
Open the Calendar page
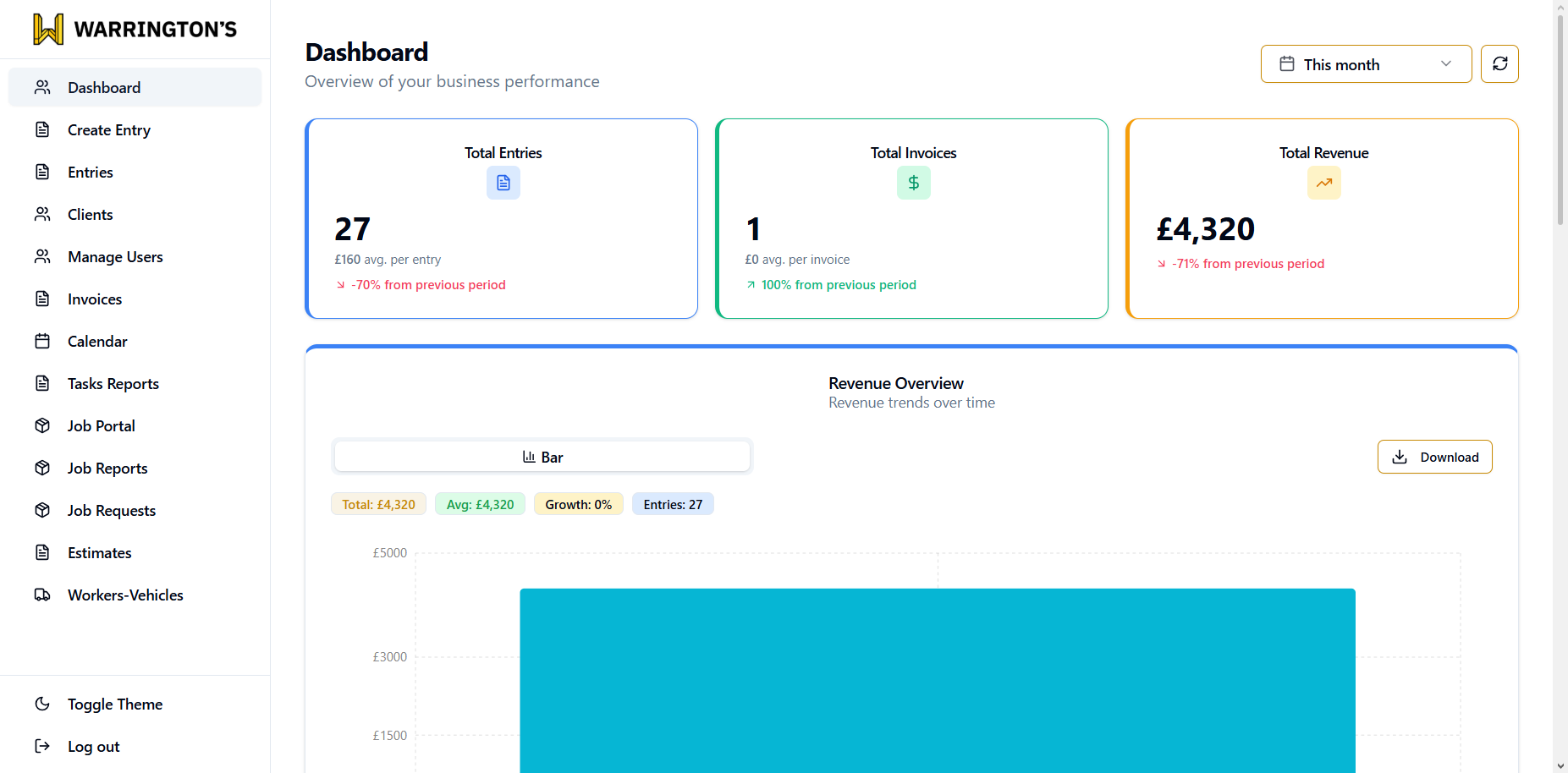coord(135,341)
